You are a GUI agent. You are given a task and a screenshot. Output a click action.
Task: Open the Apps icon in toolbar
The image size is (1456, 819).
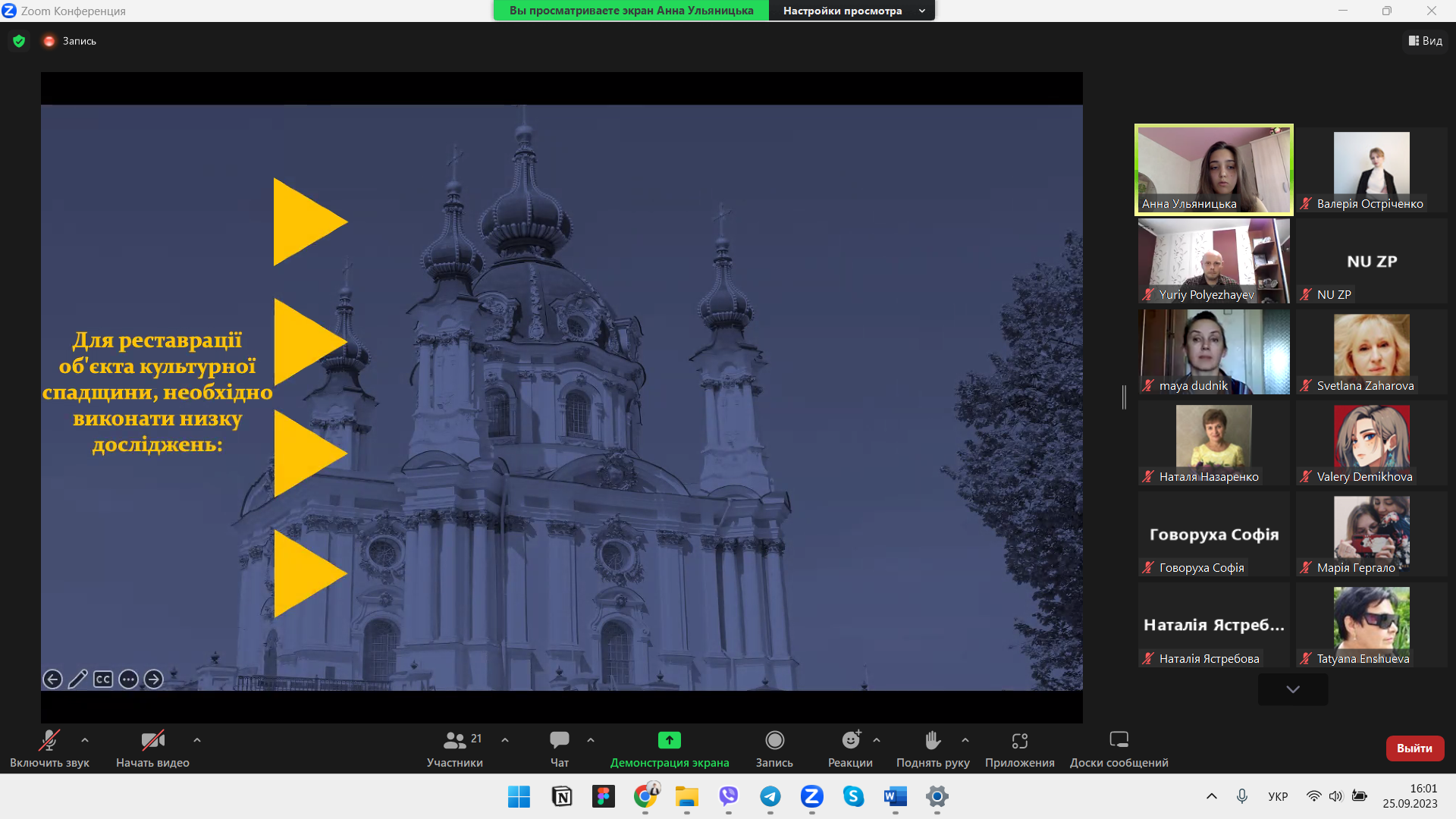point(1019,740)
